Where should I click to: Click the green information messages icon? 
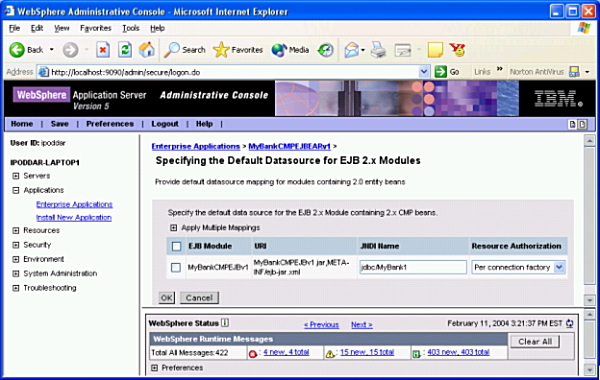(416, 354)
